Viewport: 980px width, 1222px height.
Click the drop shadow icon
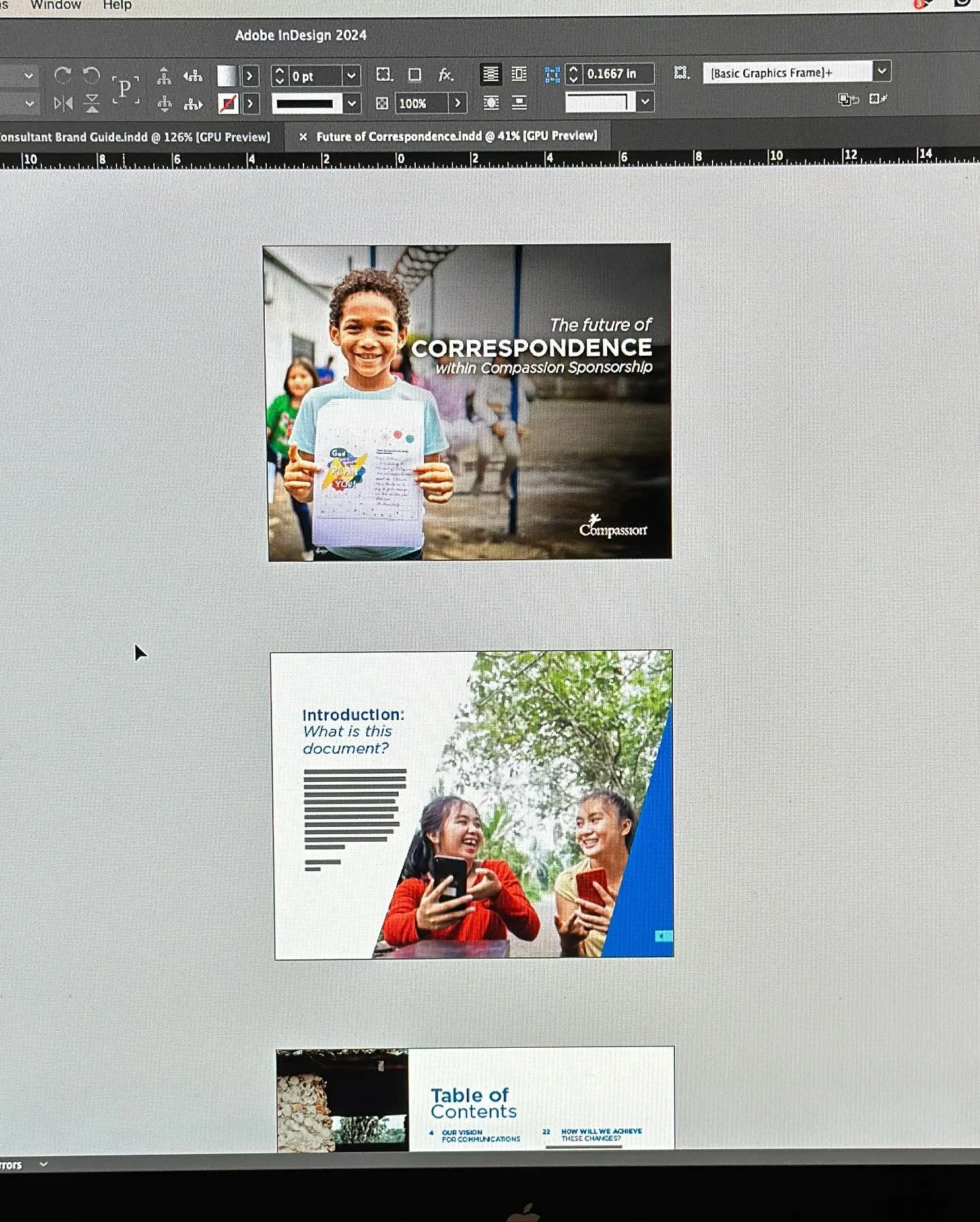[414, 75]
